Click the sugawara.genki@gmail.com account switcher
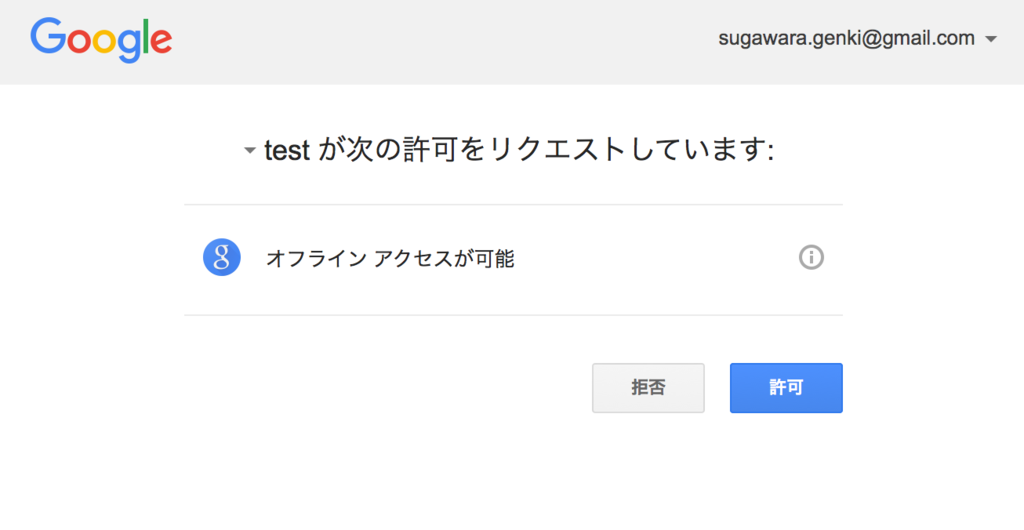The image size is (1024, 530). point(846,39)
